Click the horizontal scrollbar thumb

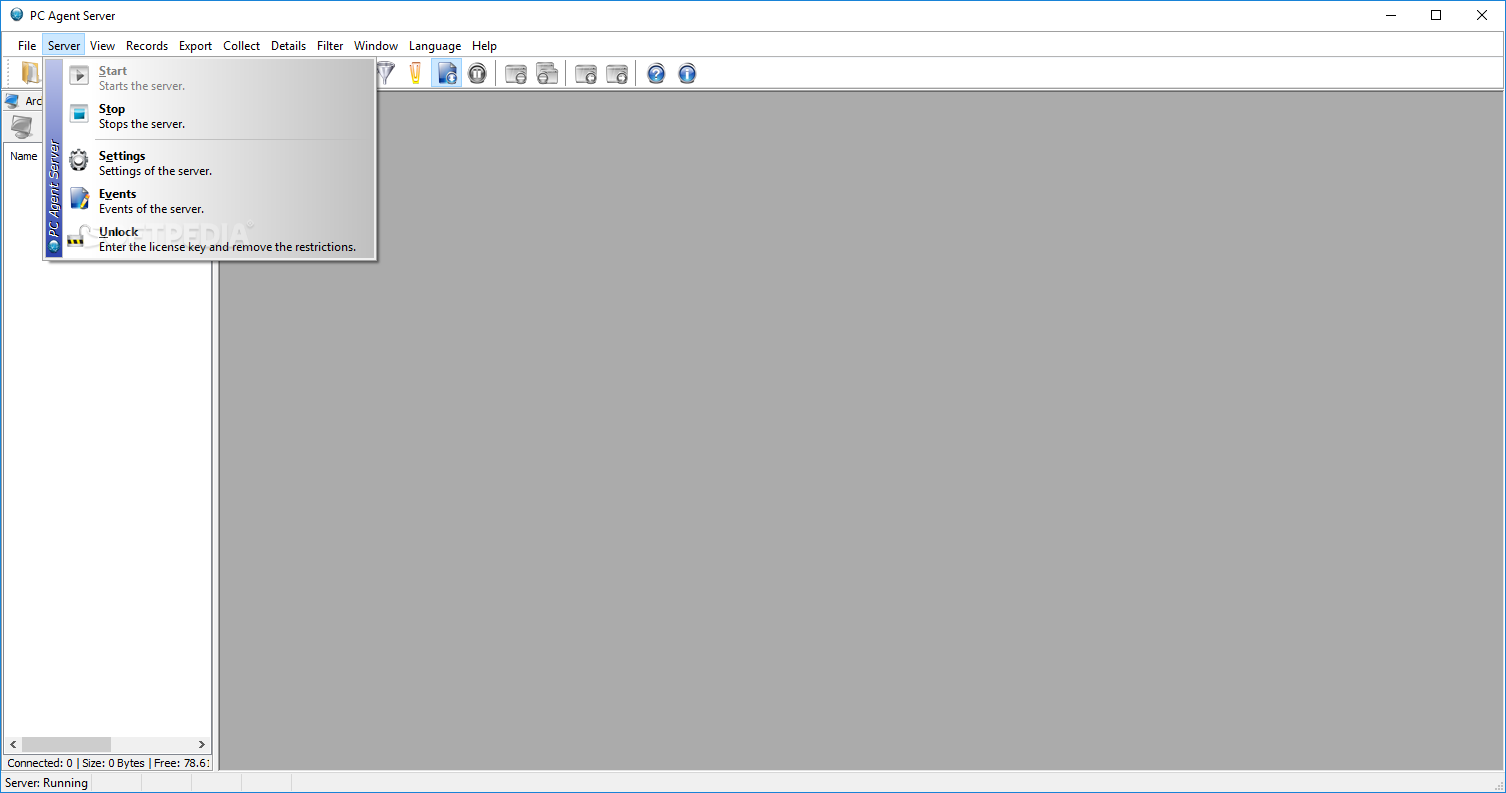point(66,745)
